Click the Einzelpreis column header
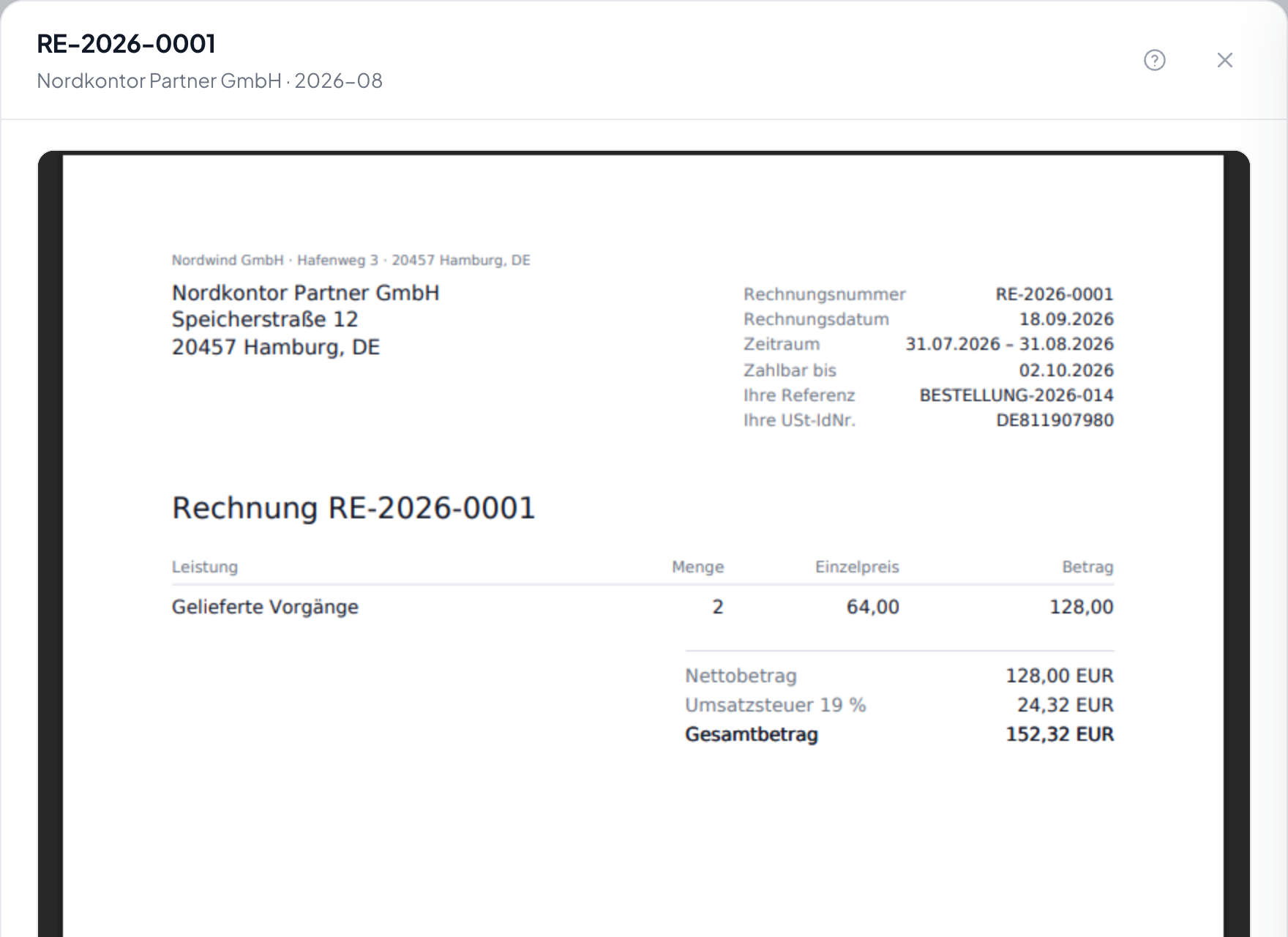The height and width of the screenshot is (937, 1288). [857, 567]
